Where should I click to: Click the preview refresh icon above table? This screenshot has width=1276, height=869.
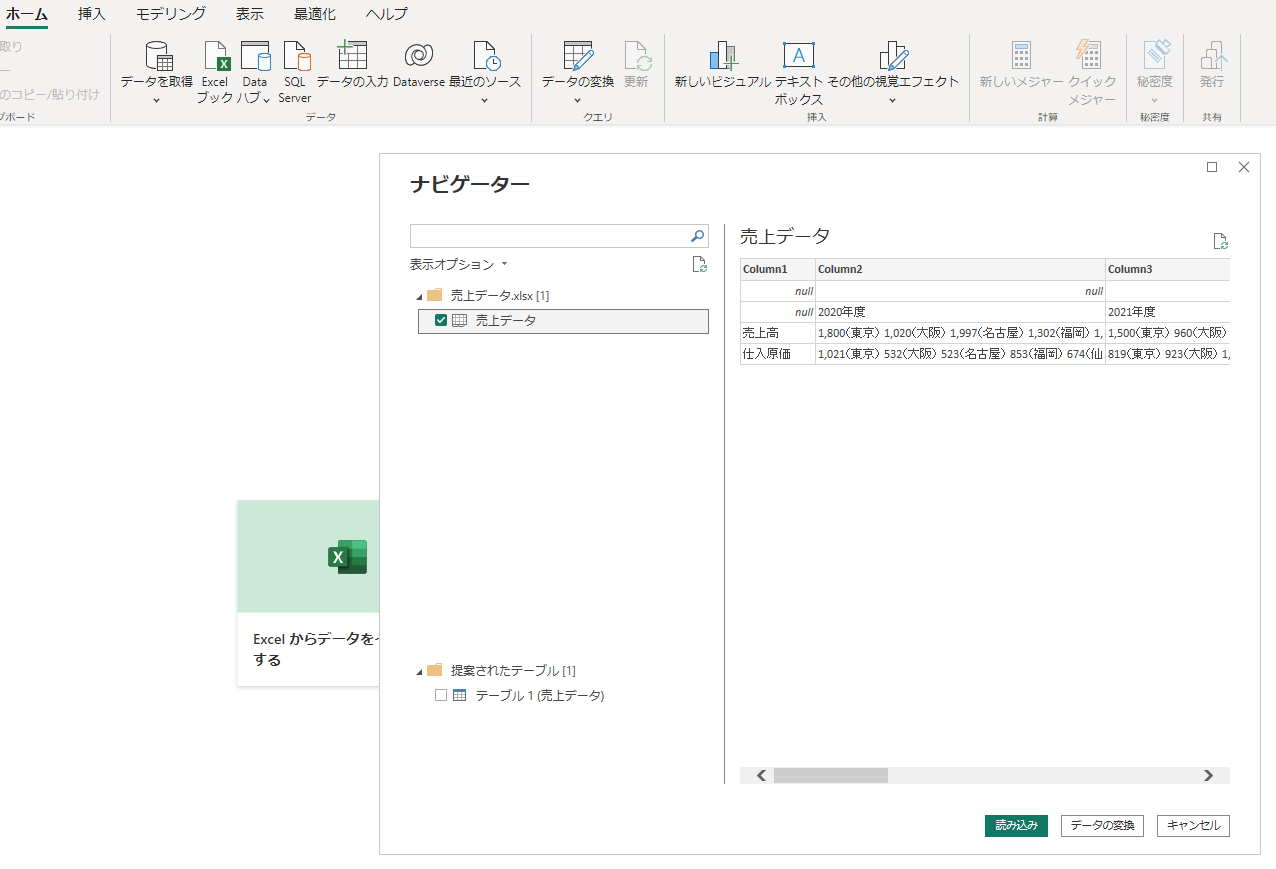[1219, 241]
